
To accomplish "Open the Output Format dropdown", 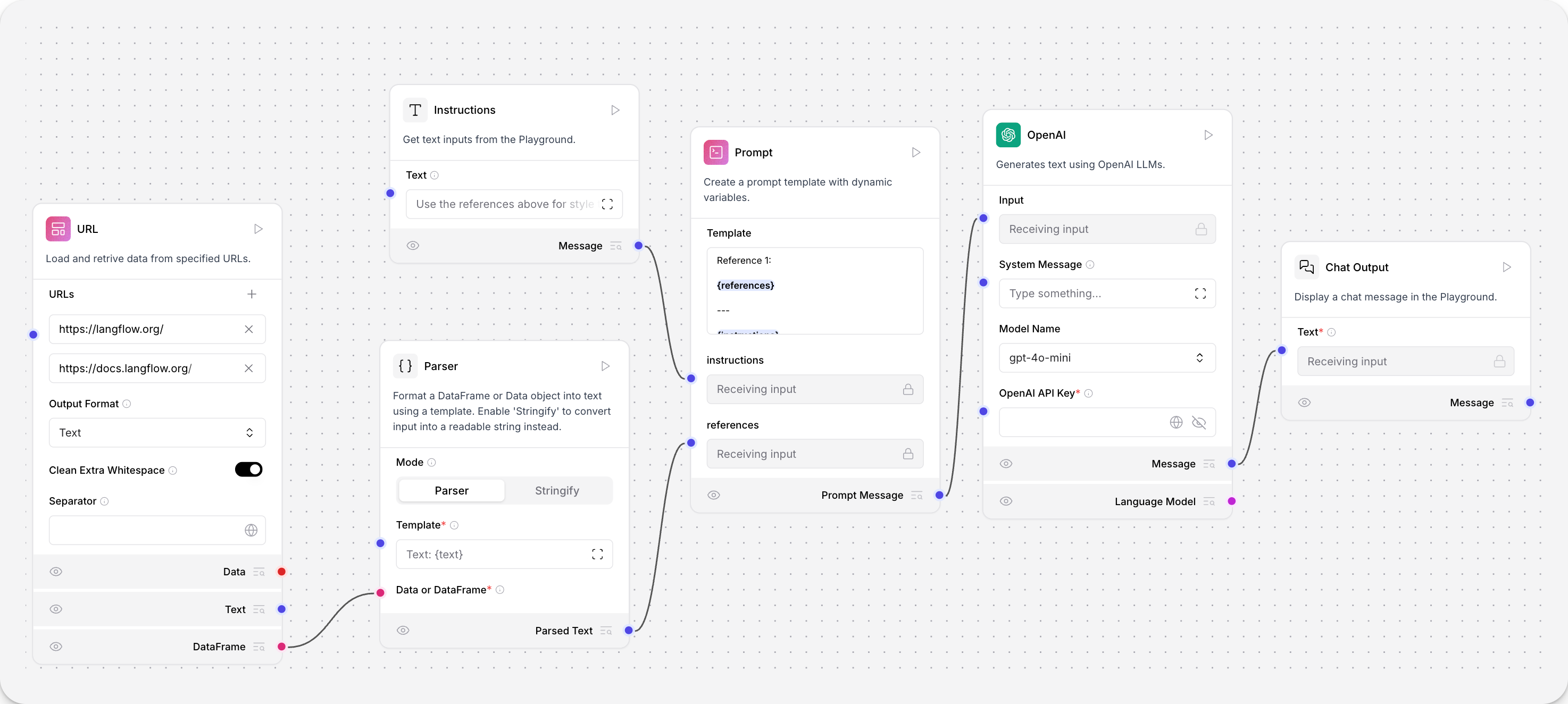I will point(157,433).
